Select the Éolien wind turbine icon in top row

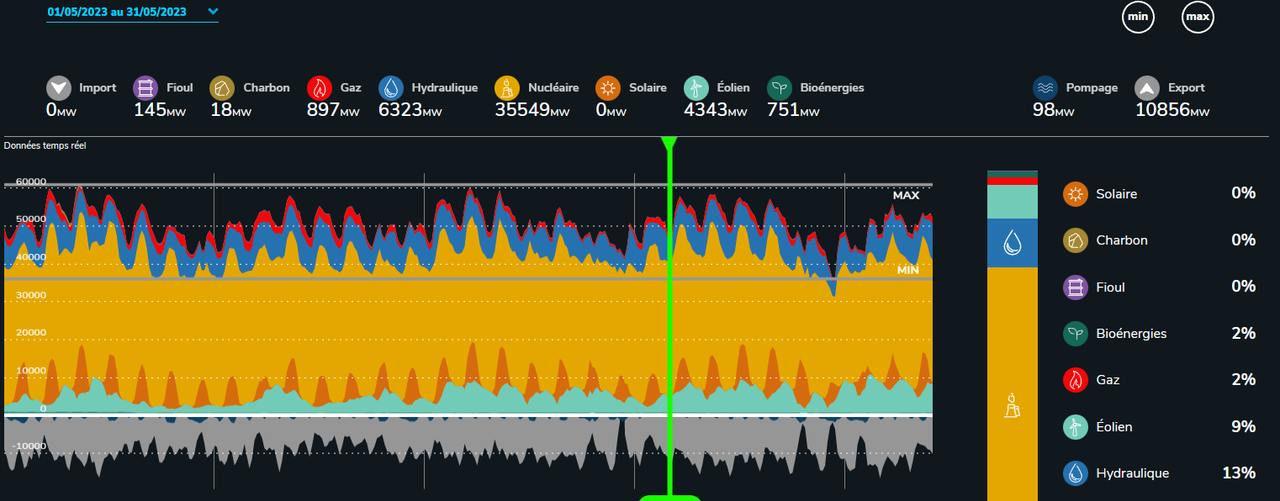coord(696,88)
